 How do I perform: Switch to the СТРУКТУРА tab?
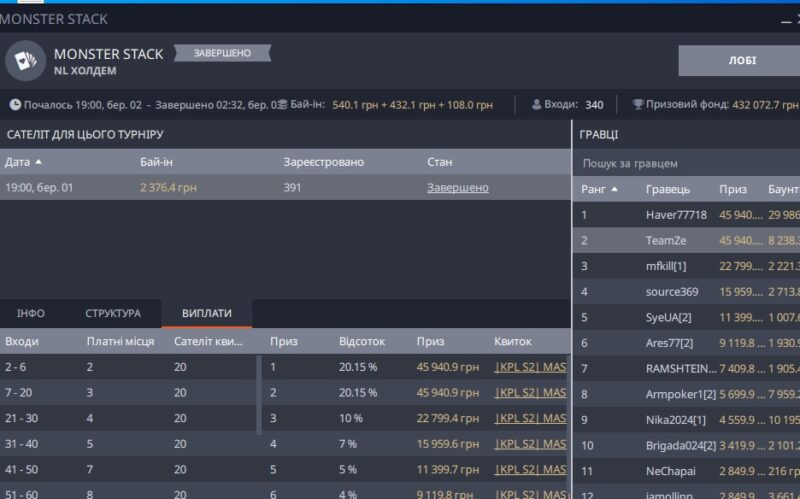113,313
